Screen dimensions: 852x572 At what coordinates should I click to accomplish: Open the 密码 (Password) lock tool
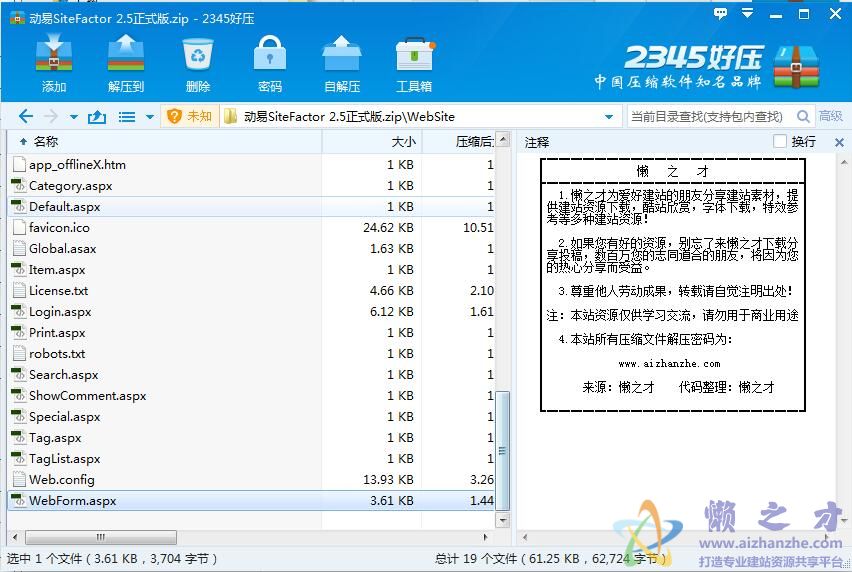[270, 62]
